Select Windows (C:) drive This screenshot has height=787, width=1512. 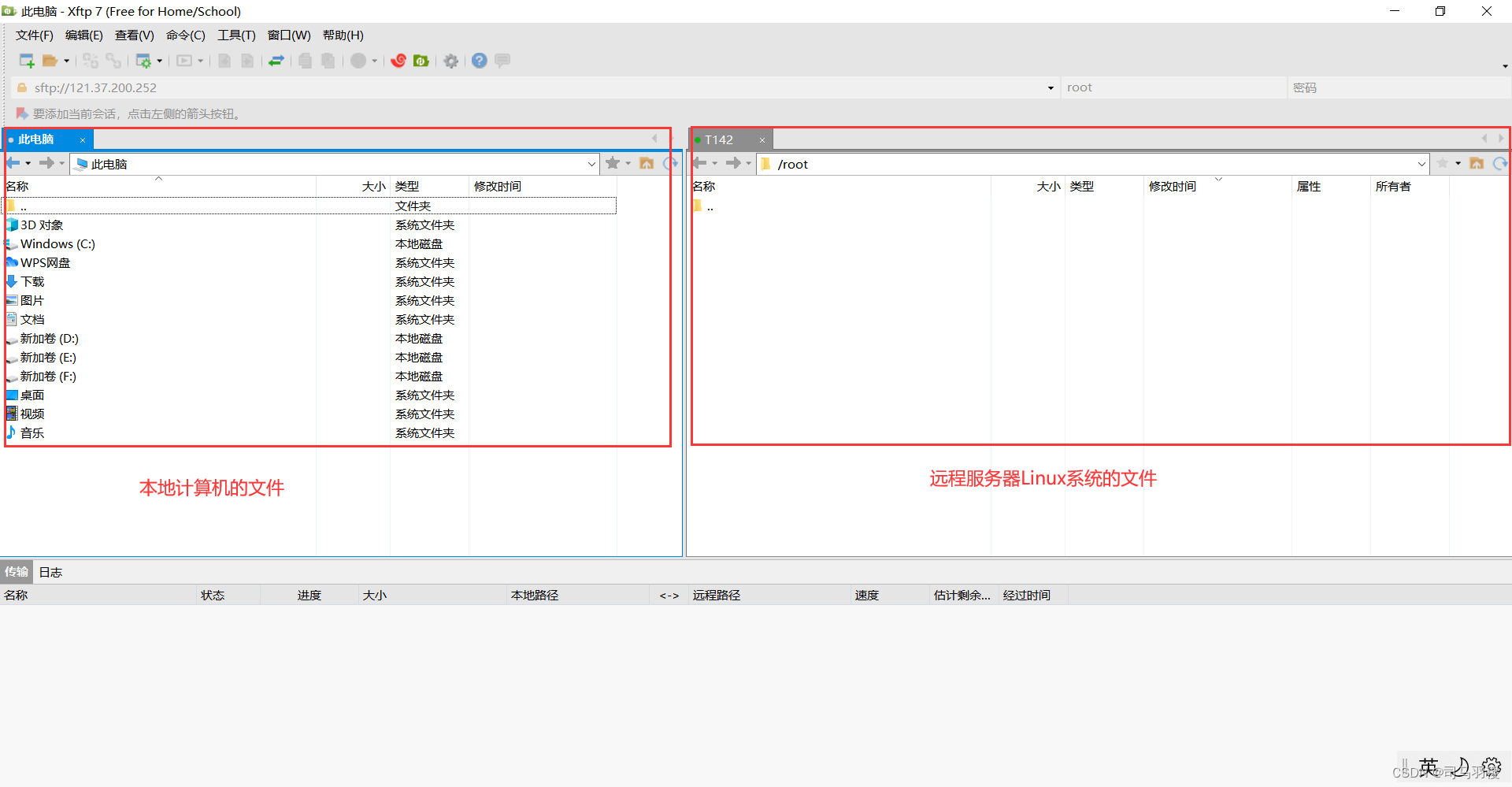pos(57,244)
